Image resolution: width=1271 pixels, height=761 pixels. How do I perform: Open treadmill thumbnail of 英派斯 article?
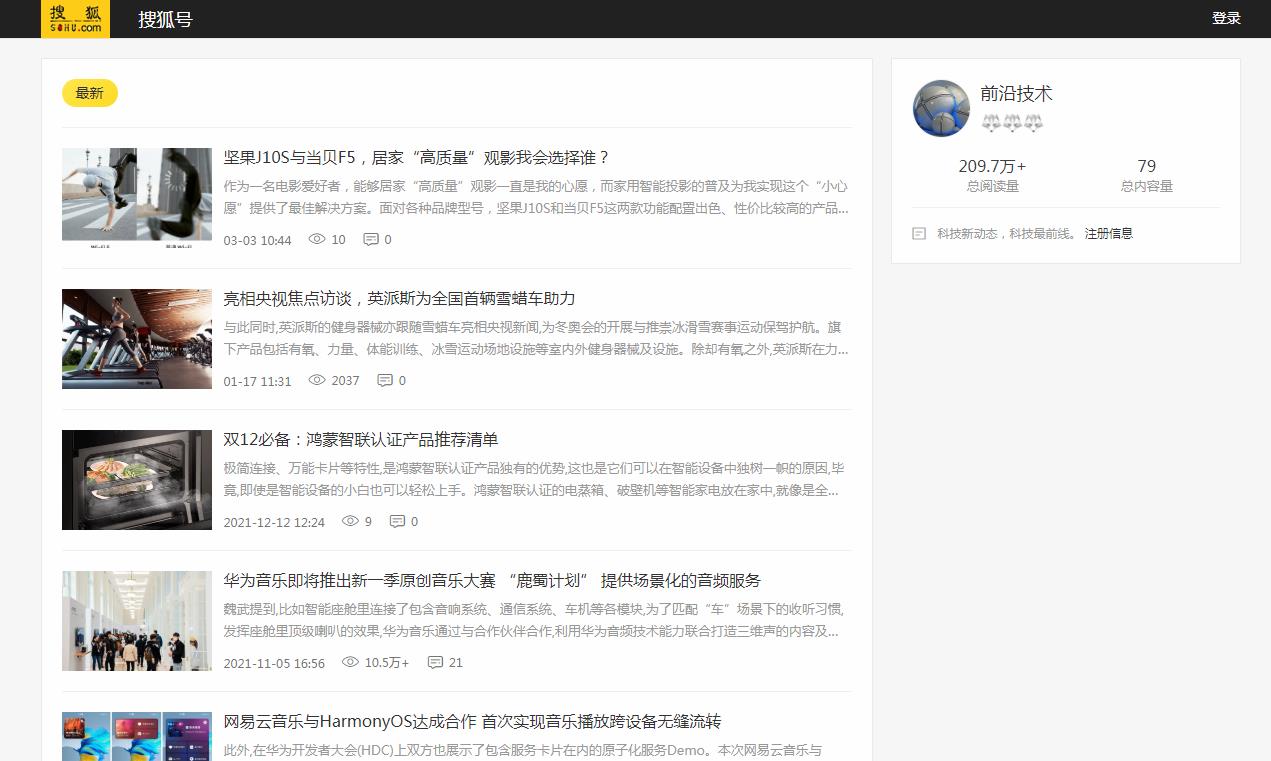137,339
